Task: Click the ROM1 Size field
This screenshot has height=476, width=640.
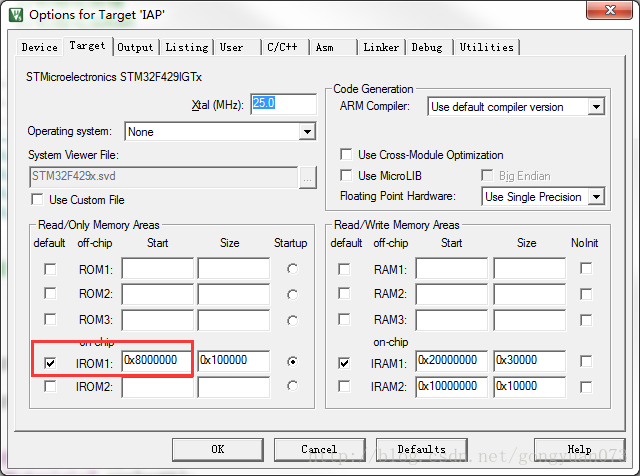Action: tap(233, 269)
